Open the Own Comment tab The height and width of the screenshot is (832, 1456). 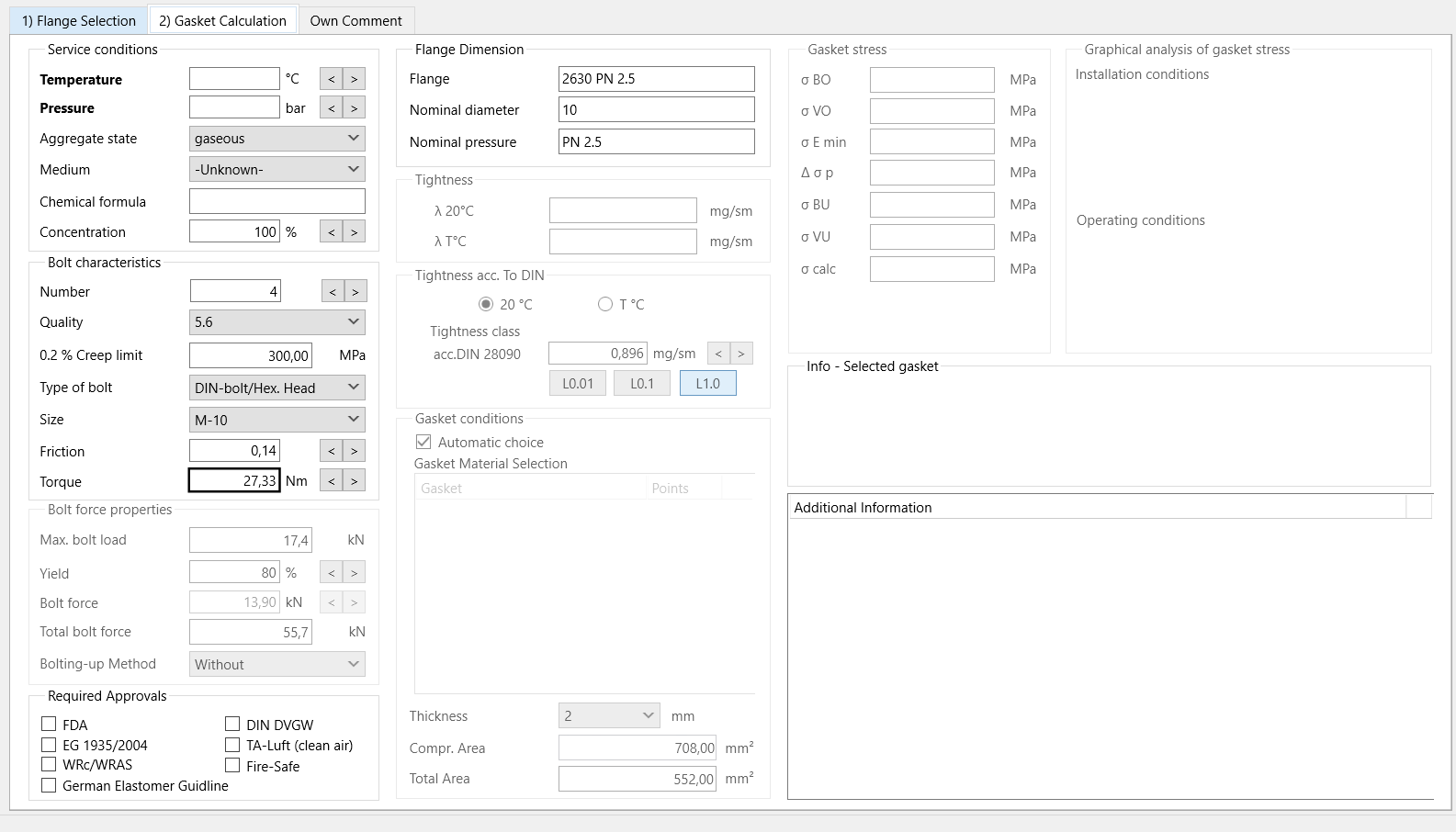356,20
